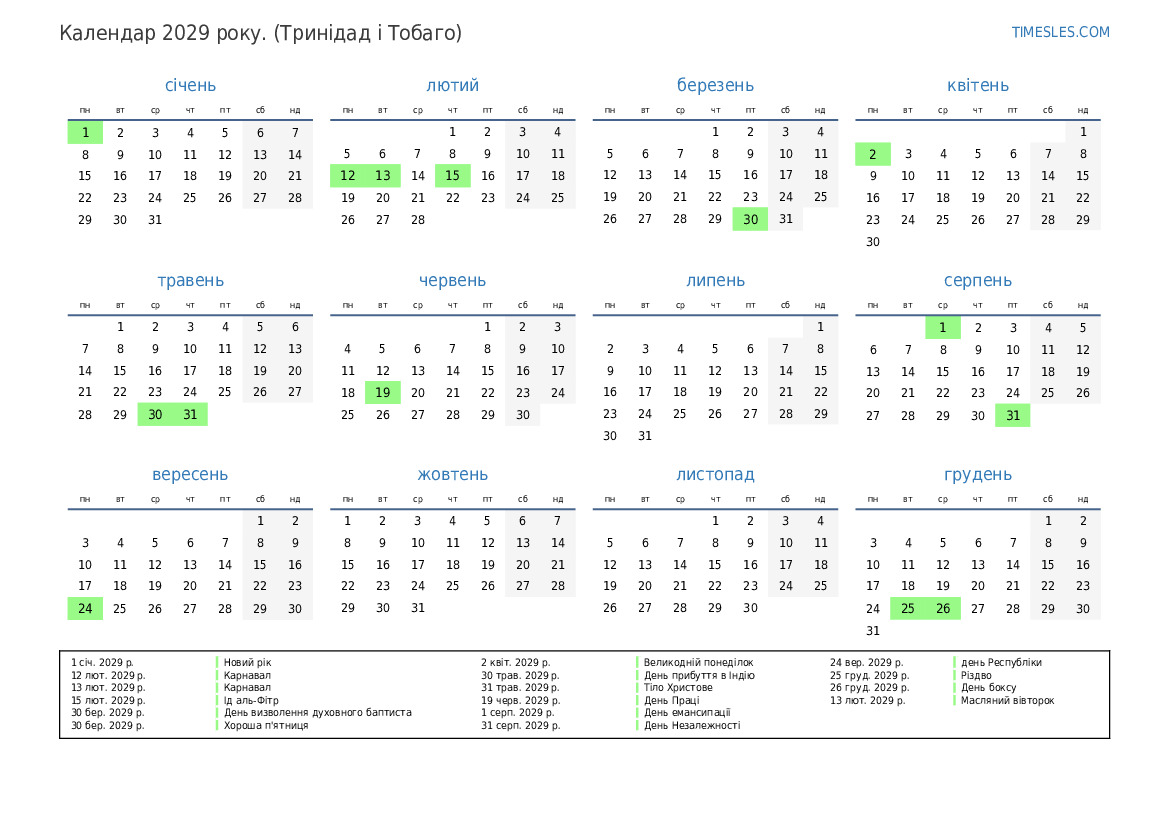Click the жовтень month title

point(452,475)
